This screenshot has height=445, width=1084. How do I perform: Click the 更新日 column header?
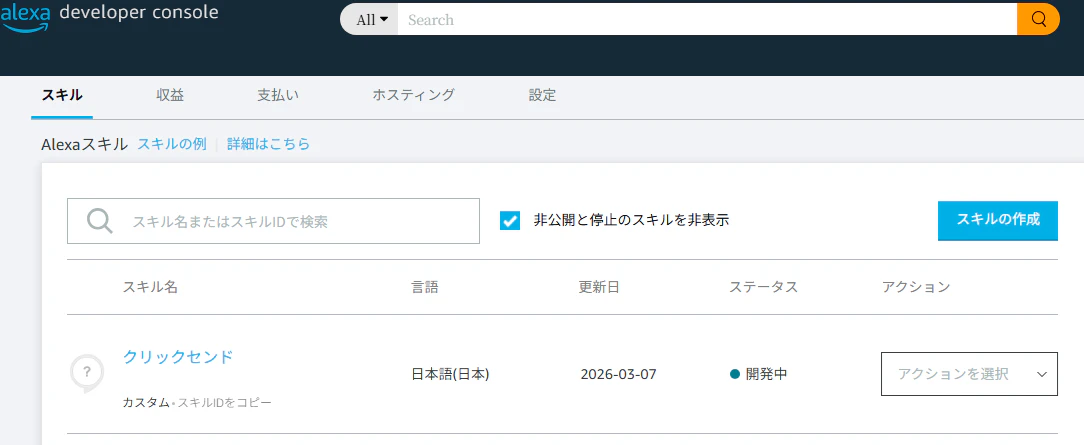pyautogui.click(x=599, y=287)
